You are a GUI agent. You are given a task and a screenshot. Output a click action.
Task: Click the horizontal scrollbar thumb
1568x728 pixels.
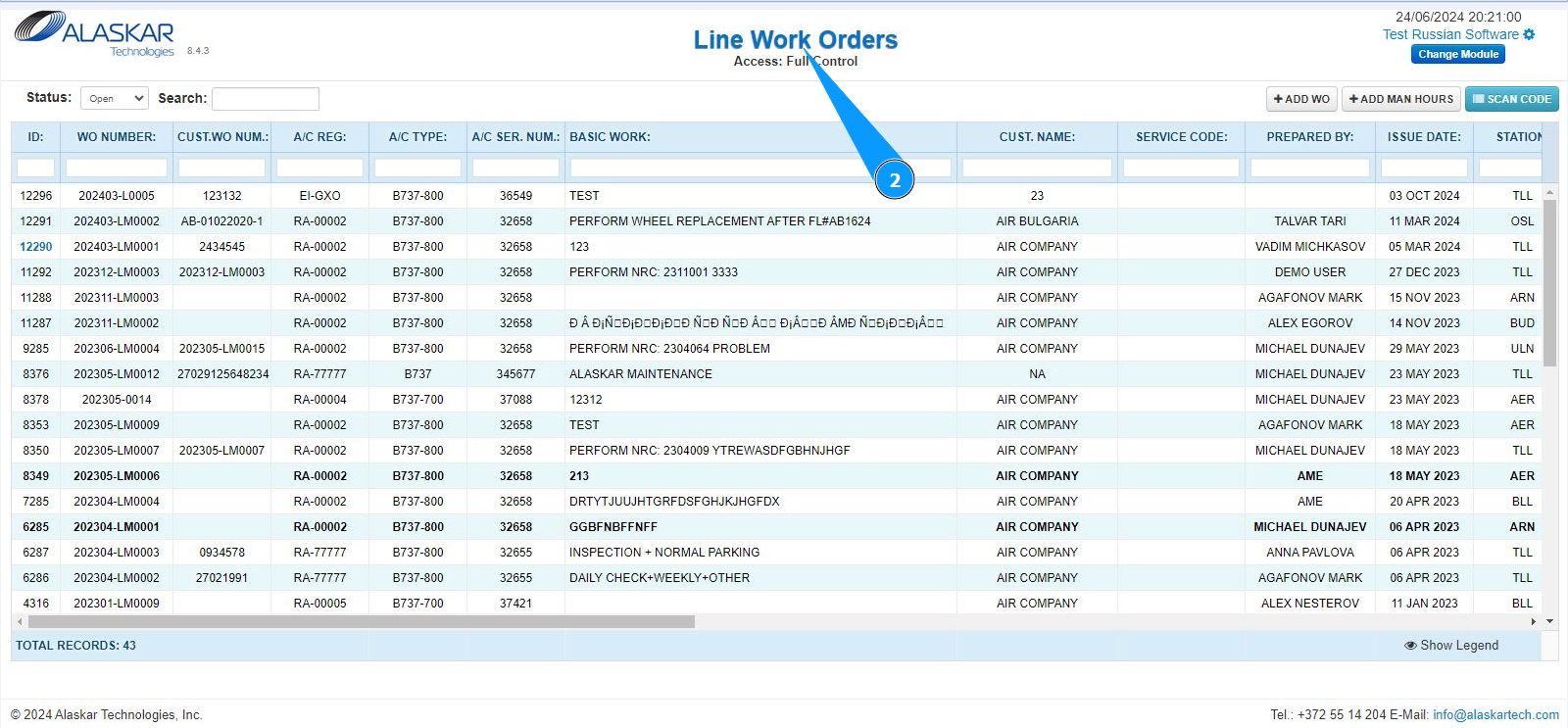tap(362, 622)
